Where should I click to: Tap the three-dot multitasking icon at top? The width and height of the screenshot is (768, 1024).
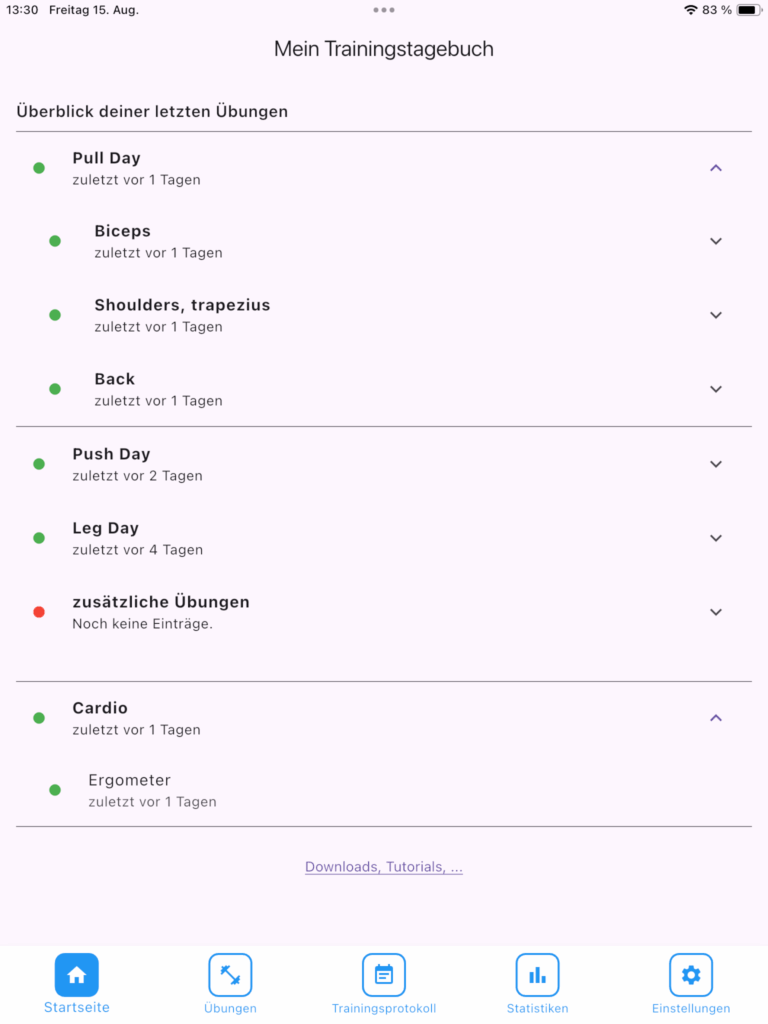tap(384, 10)
